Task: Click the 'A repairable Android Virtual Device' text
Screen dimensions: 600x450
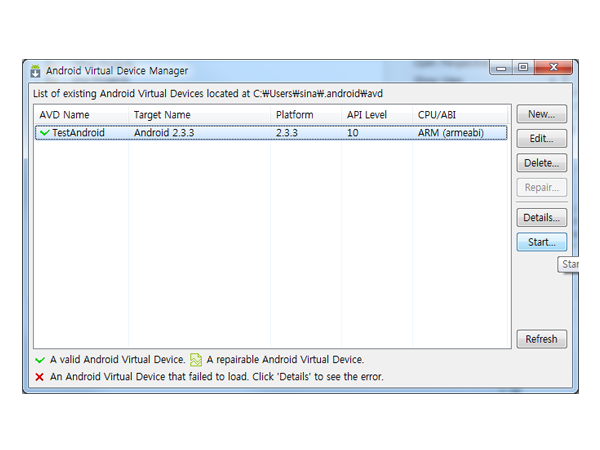Action: (285, 360)
